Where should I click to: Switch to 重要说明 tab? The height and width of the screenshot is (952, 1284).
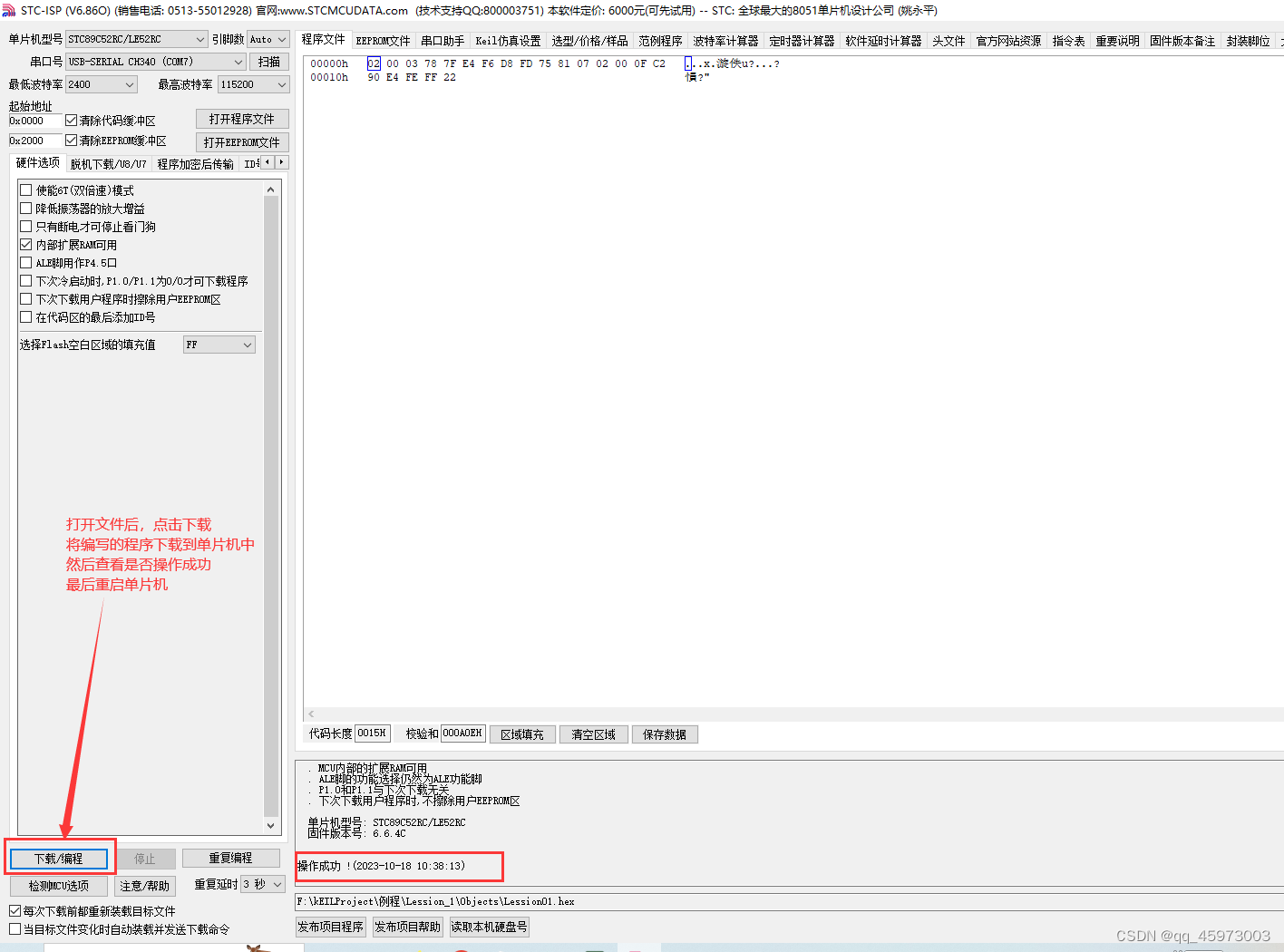tap(1117, 41)
